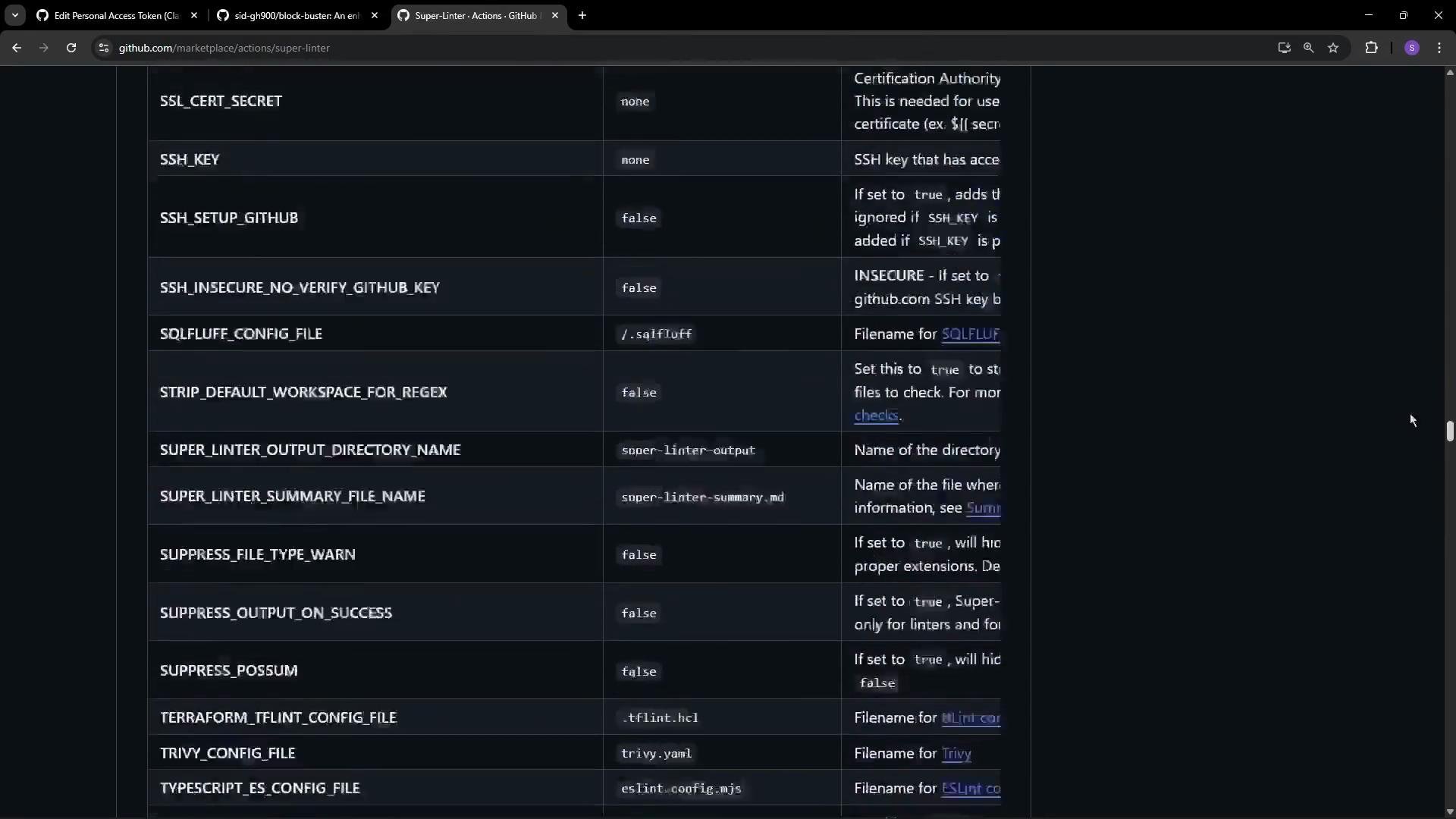View site information icon in address bar
This screenshot has height=819, width=1456.
click(x=104, y=48)
